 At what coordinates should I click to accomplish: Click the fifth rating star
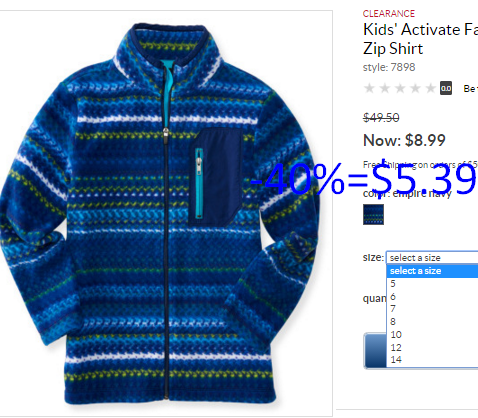[431, 88]
